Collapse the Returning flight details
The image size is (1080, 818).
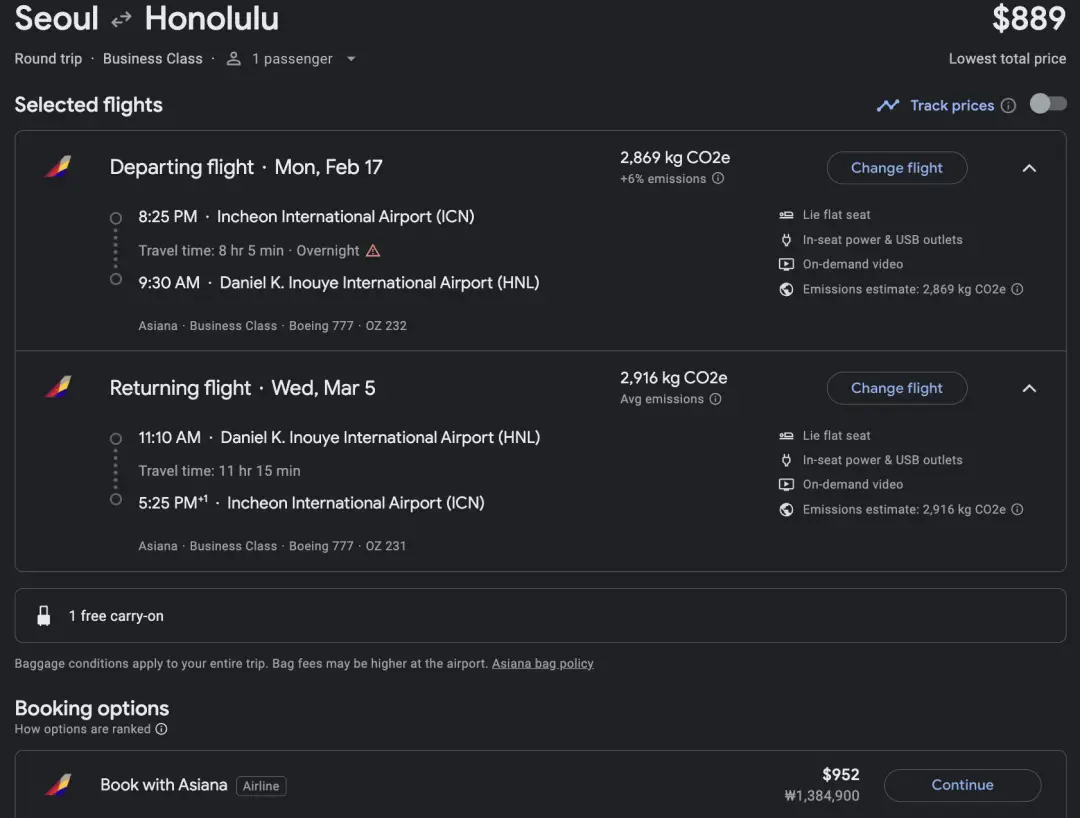(1029, 388)
